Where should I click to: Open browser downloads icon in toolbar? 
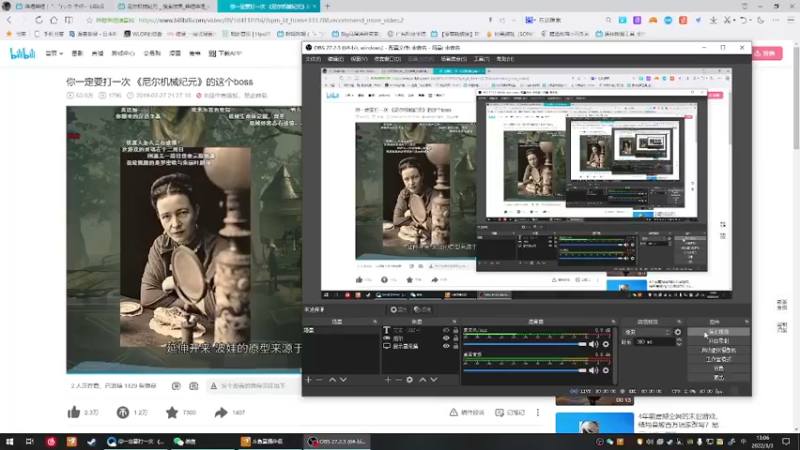point(713,20)
